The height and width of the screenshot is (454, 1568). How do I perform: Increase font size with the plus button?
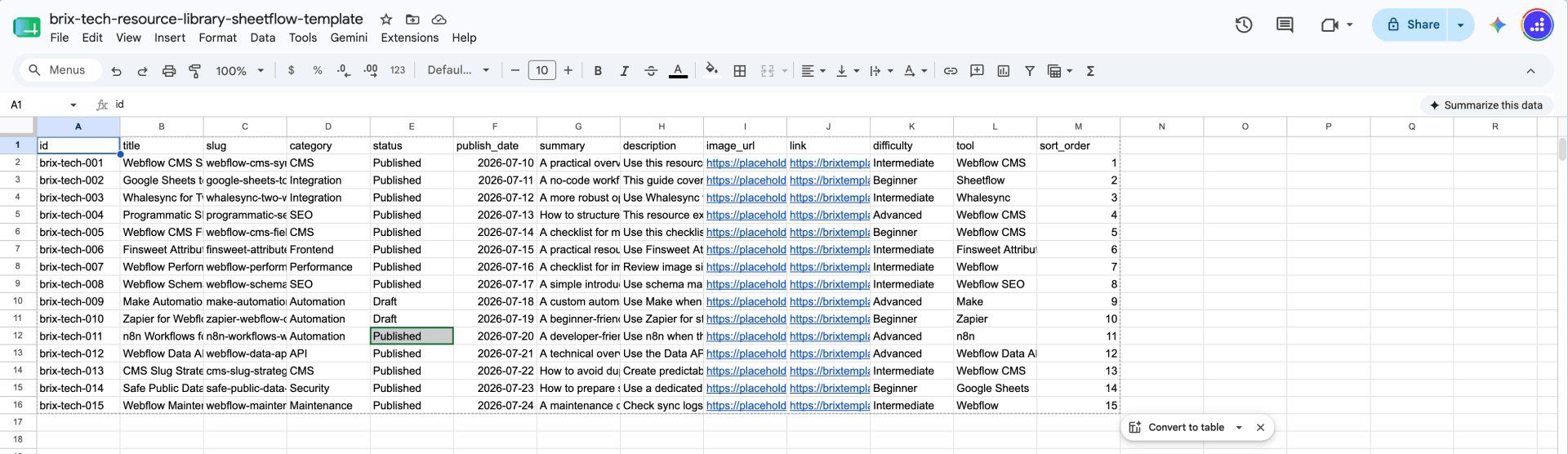point(568,71)
